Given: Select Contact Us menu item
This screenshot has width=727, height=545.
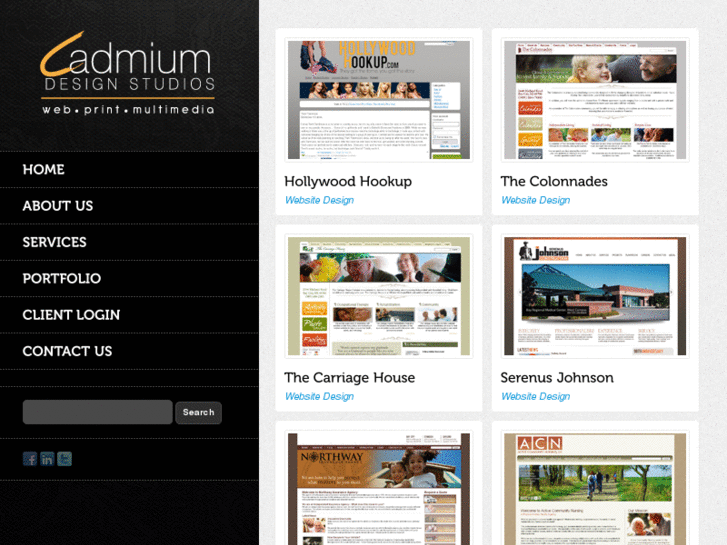Looking at the screenshot, I should pyautogui.click(x=67, y=351).
